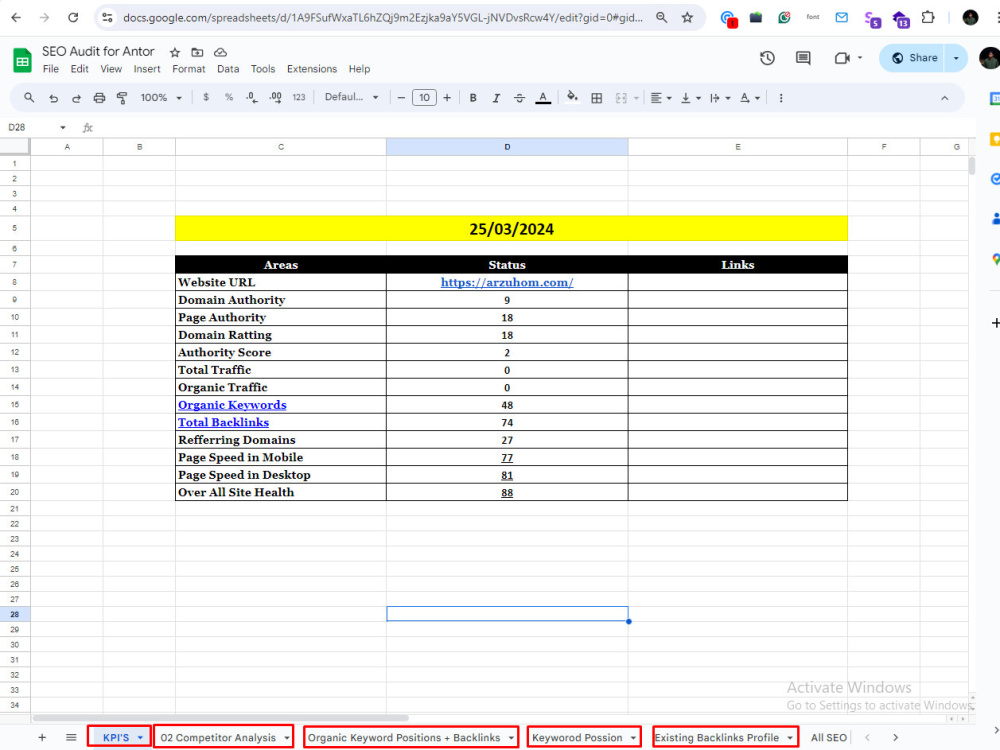Add a new sheet
The image size is (1000, 750).
point(42,737)
